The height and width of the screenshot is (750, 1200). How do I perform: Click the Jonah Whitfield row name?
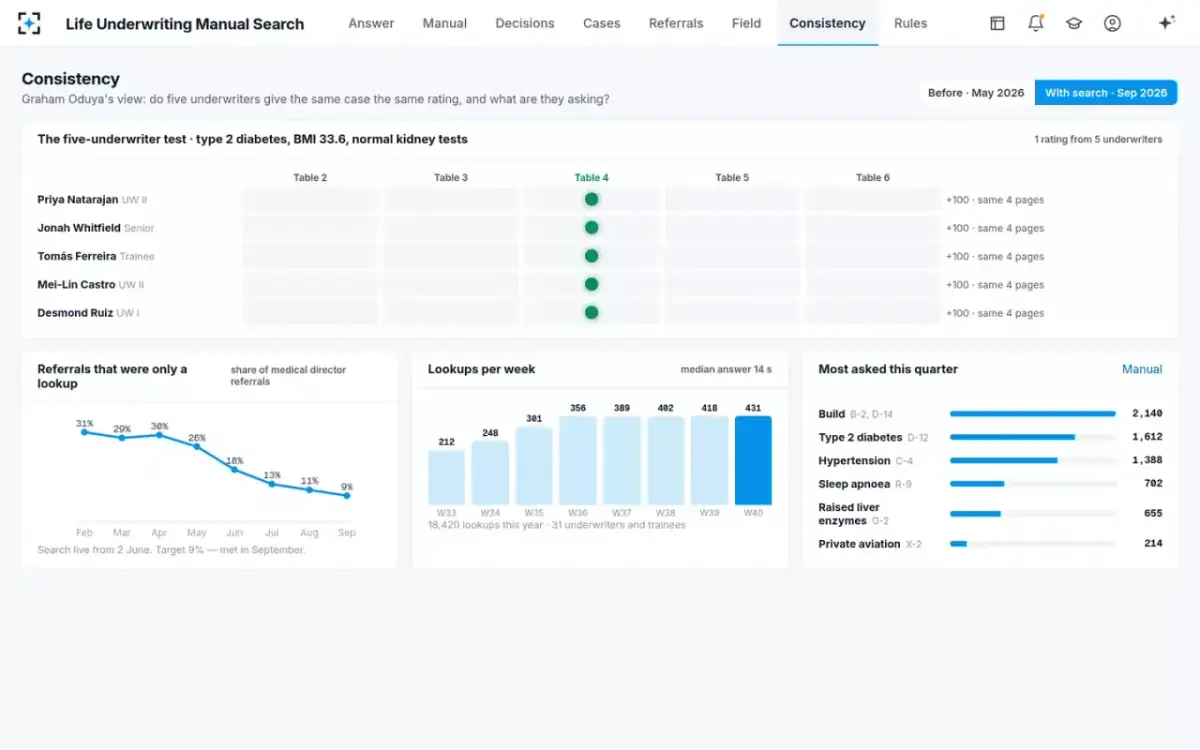tap(79, 228)
